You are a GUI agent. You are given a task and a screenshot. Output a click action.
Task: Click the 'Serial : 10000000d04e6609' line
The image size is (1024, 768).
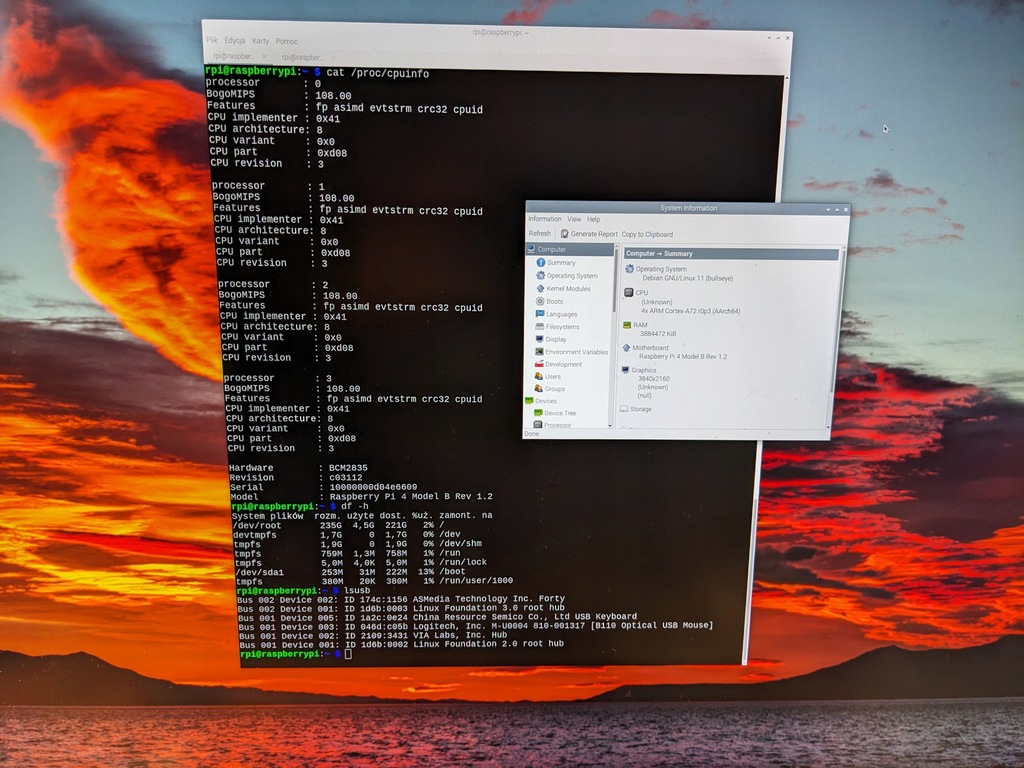click(323, 487)
